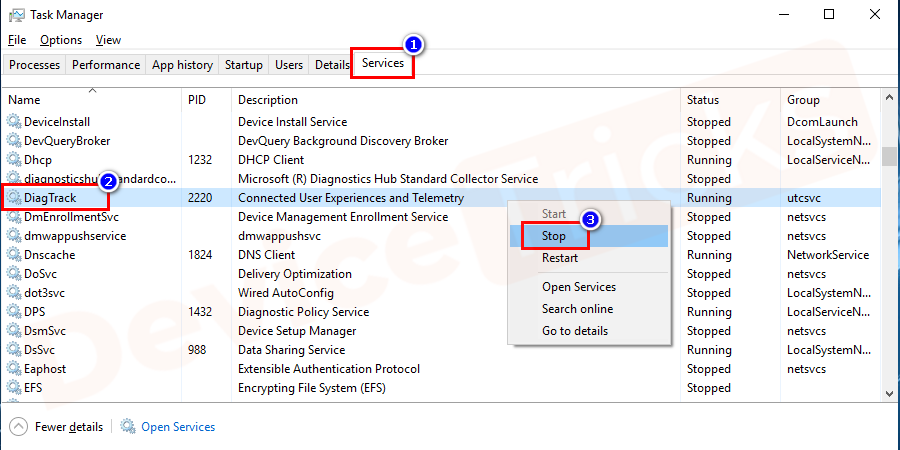
Task: Select the DPS service name
Action: pyautogui.click(x=34, y=312)
